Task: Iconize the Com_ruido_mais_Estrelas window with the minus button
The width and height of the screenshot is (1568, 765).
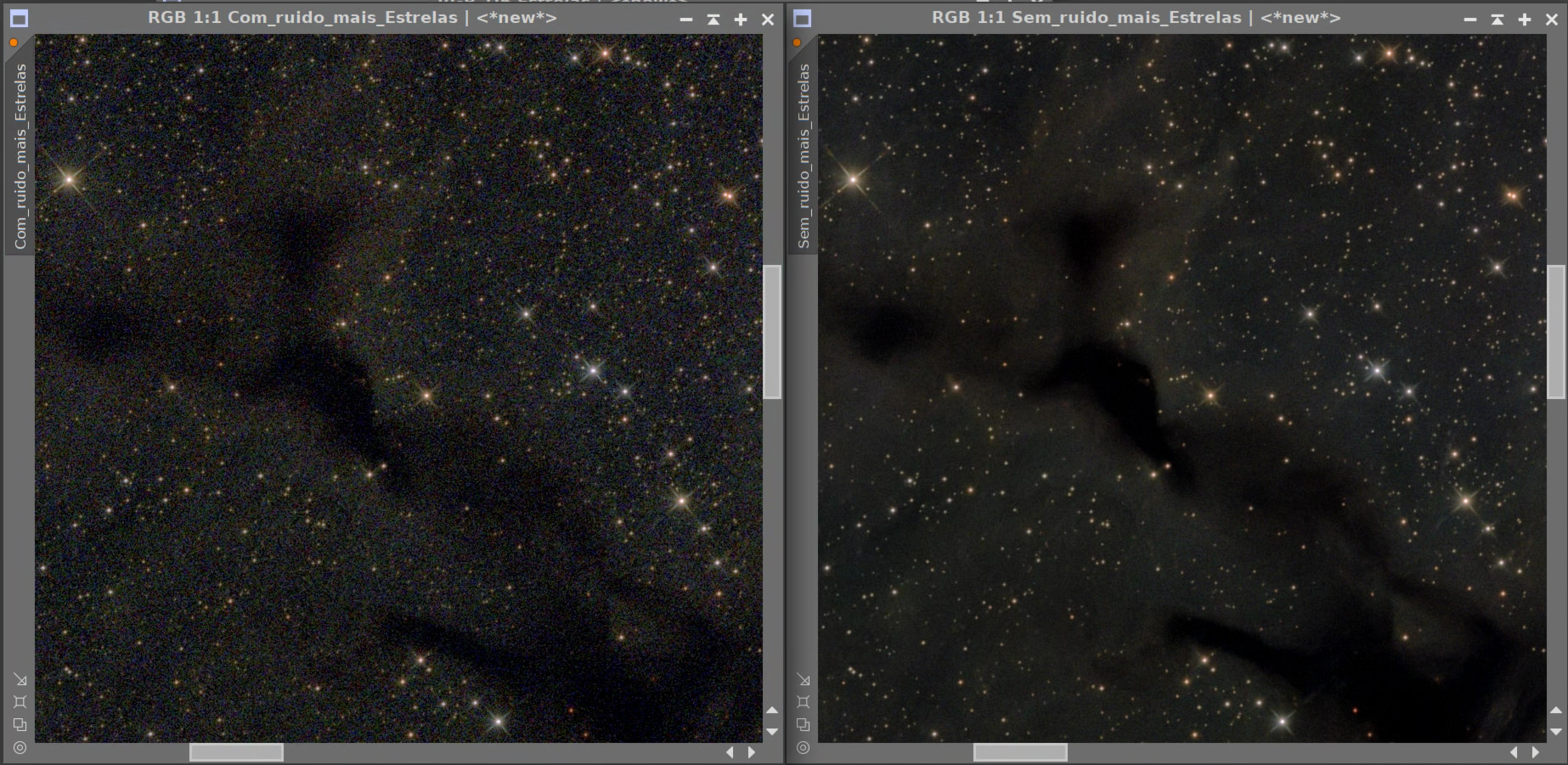Action: point(686,19)
